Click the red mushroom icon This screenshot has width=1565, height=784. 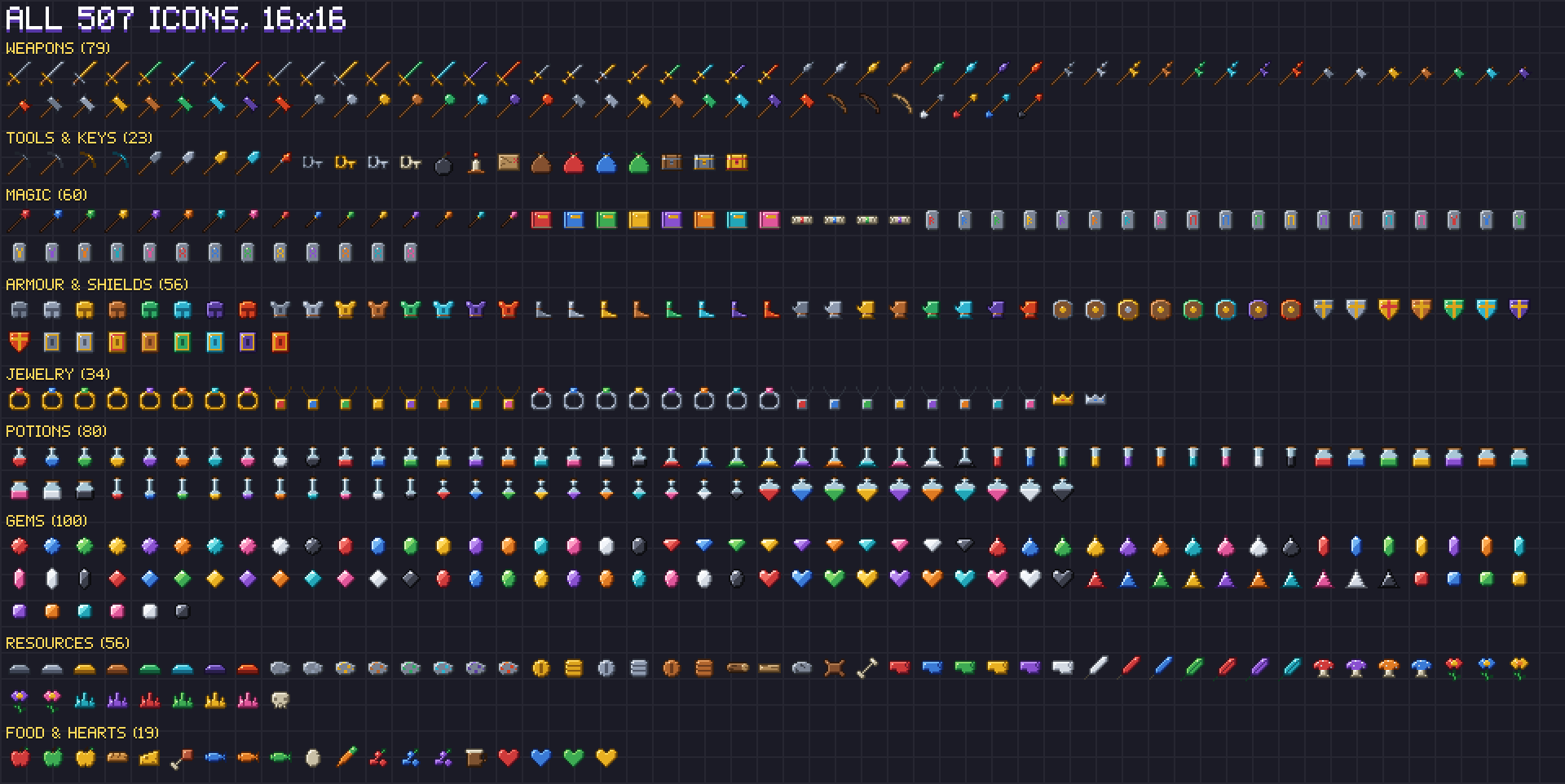click(x=1324, y=668)
